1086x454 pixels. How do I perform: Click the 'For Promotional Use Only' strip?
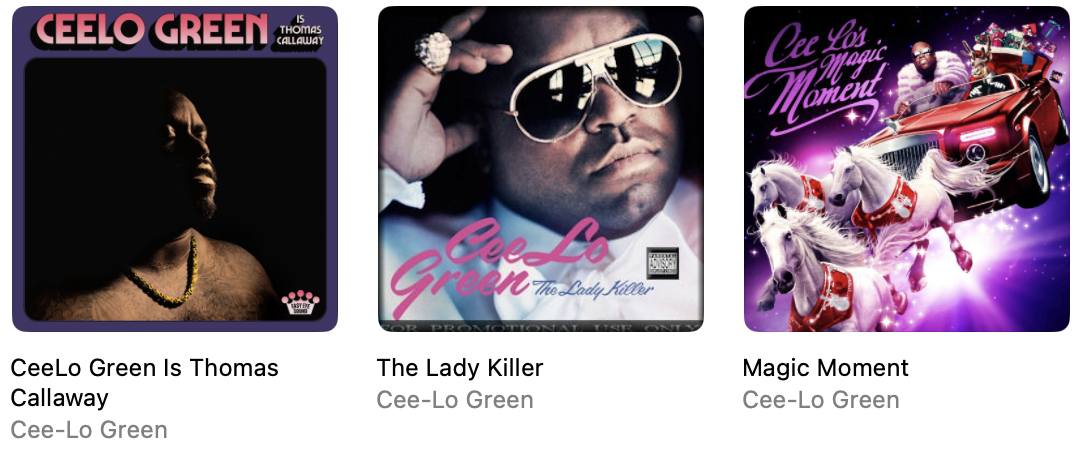(541, 326)
